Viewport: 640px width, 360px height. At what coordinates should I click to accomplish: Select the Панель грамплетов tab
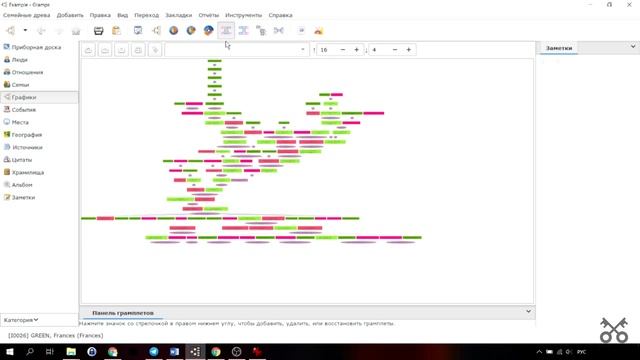[122, 313]
